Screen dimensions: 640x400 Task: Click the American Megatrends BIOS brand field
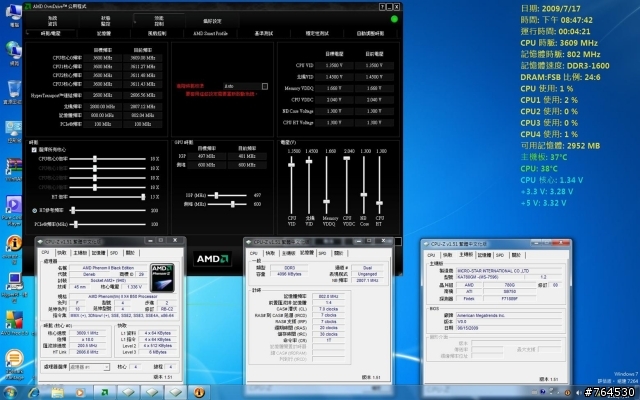[x=509, y=316]
